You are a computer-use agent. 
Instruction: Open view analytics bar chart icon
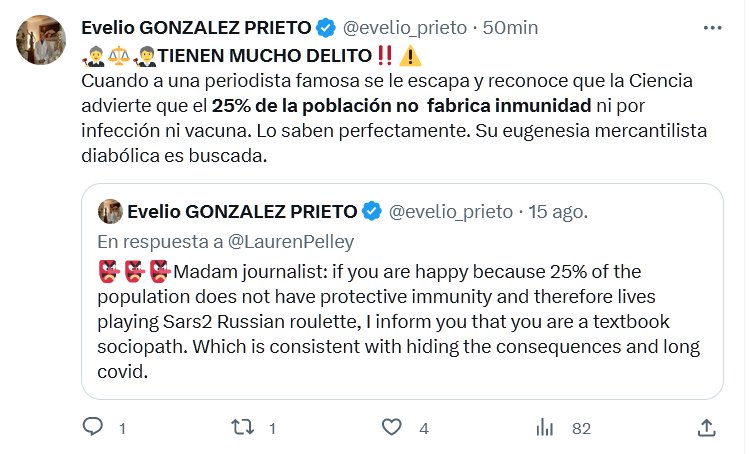pos(545,428)
